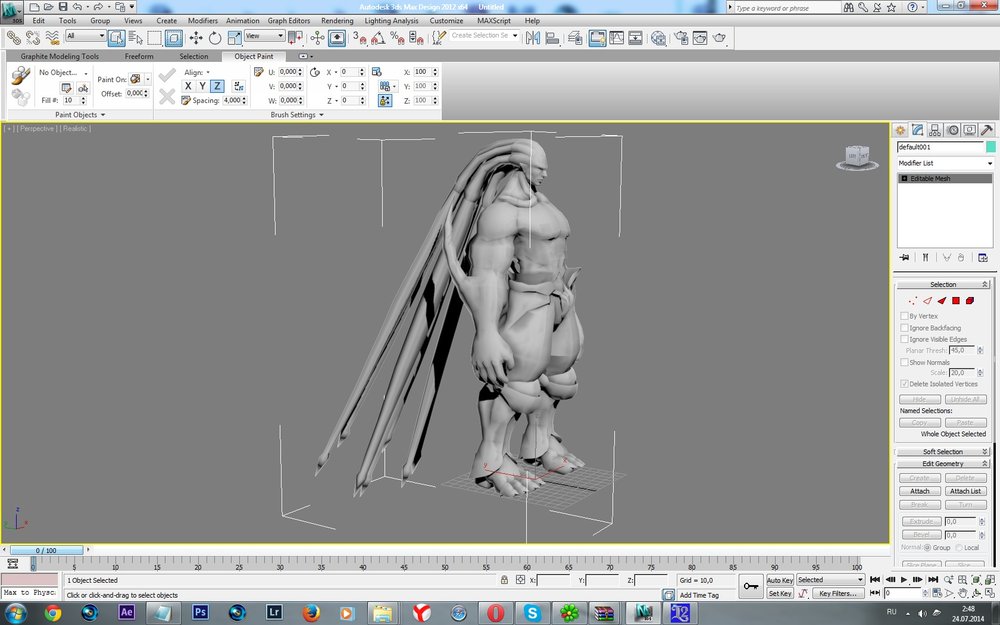Click the ViewCube in the viewport
This screenshot has width=1000, height=625.
[x=857, y=156]
